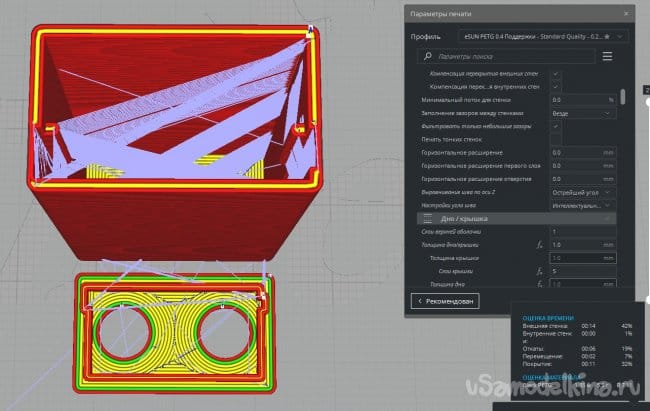Viewport: 650px width, 411px height.
Task: Click the star icon in profile selector
Action: [x=607, y=36]
